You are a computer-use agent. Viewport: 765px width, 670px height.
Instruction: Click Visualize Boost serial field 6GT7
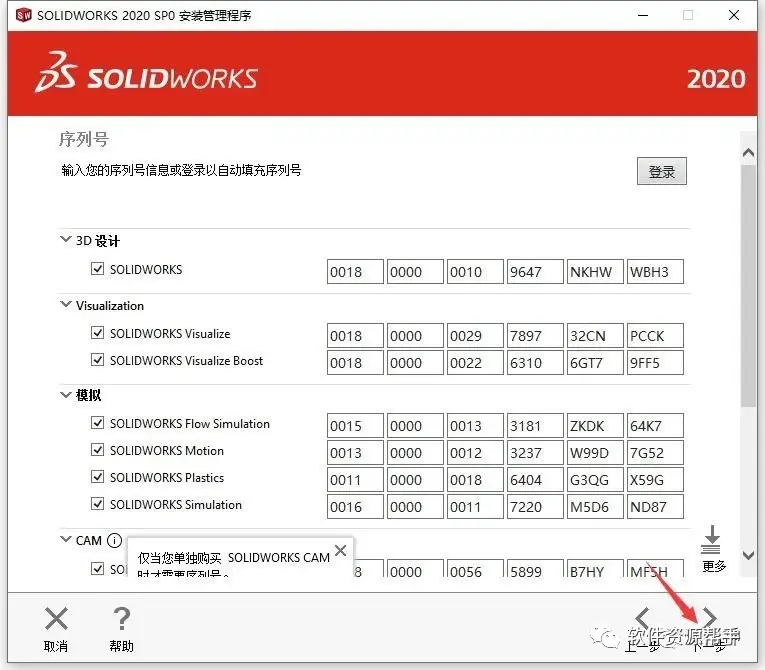coord(595,363)
